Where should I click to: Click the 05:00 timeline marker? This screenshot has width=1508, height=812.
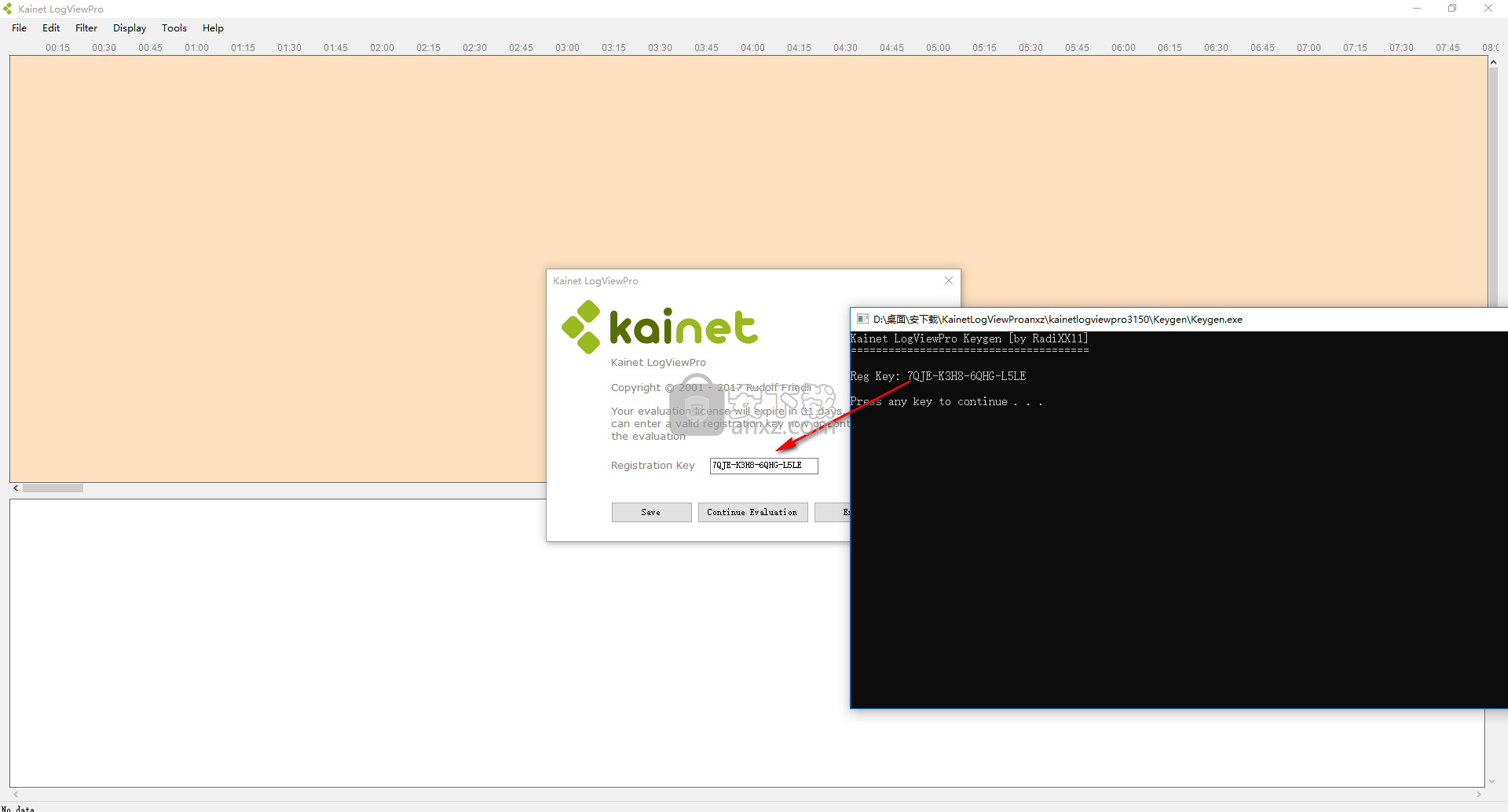pos(938,48)
